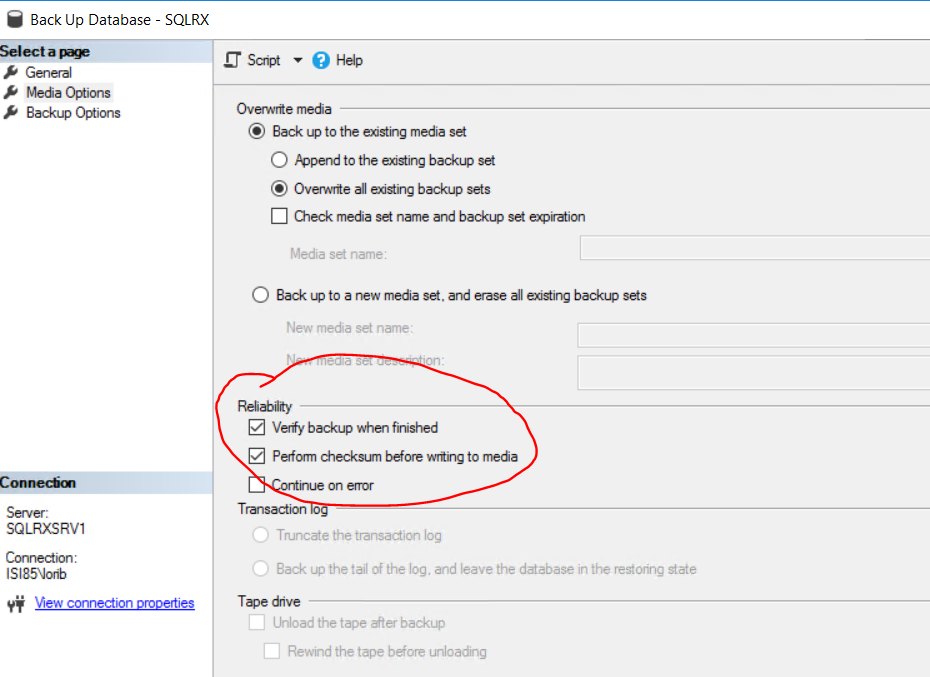
Task: Select Back up the tail of the log
Action: tap(260, 568)
